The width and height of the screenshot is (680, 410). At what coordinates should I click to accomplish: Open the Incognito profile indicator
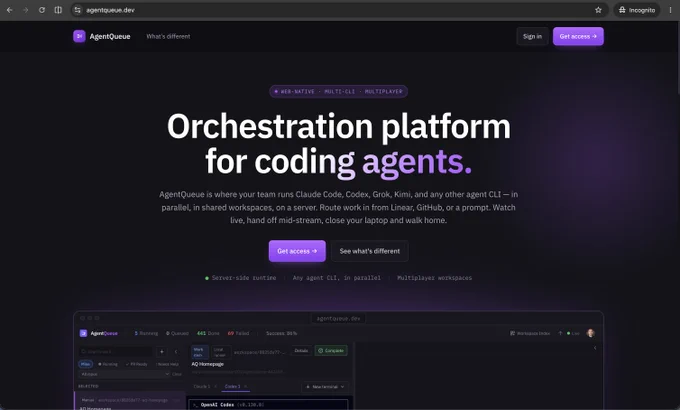pos(637,10)
